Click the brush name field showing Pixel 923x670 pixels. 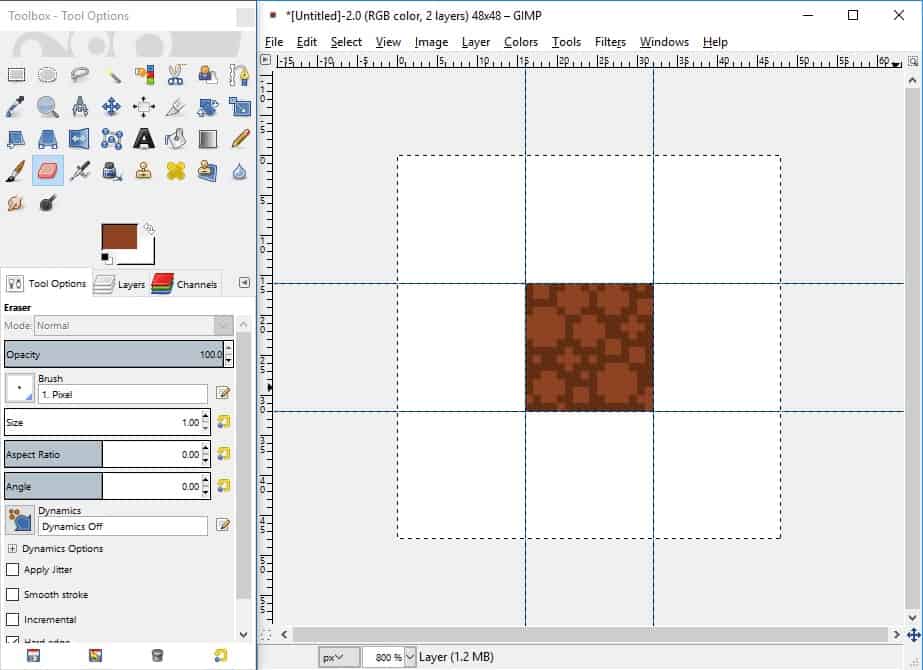point(122,394)
